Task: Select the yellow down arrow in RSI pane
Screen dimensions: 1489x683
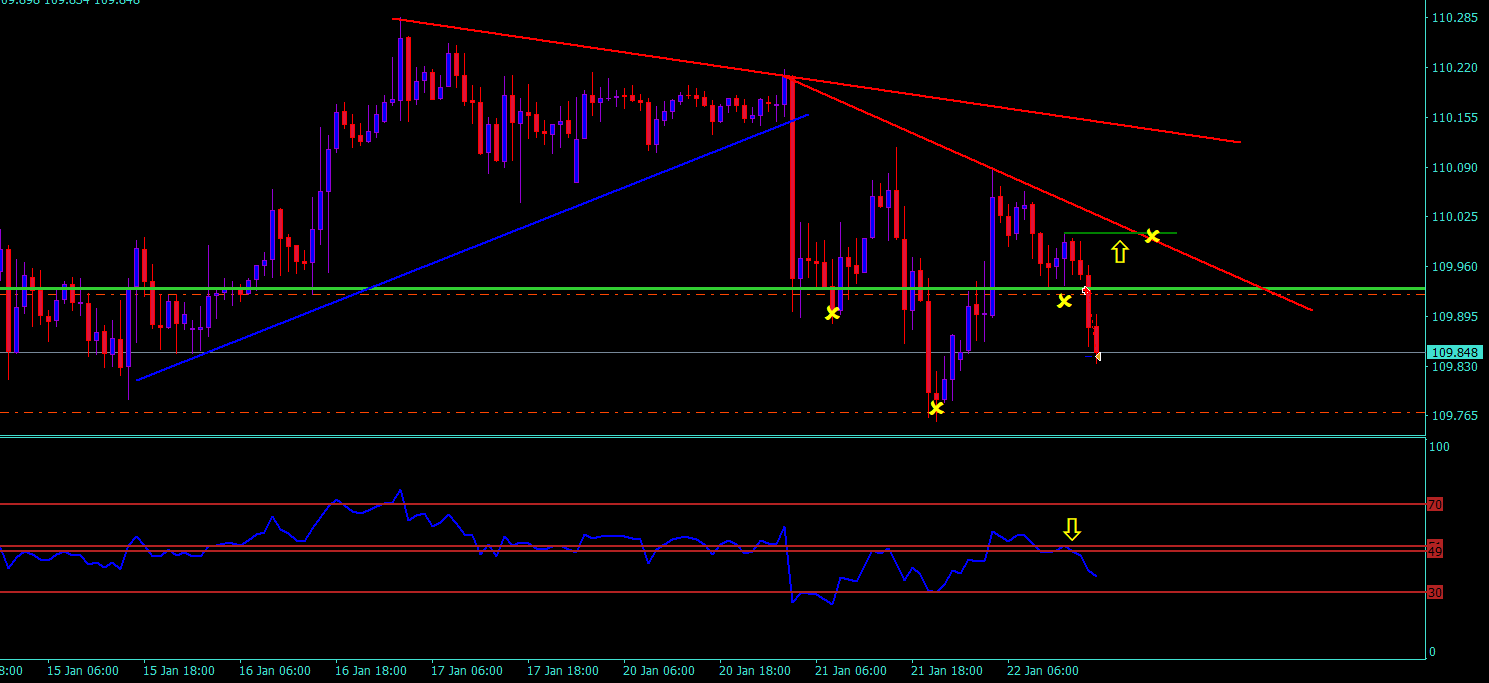Action: pos(1072,529)
